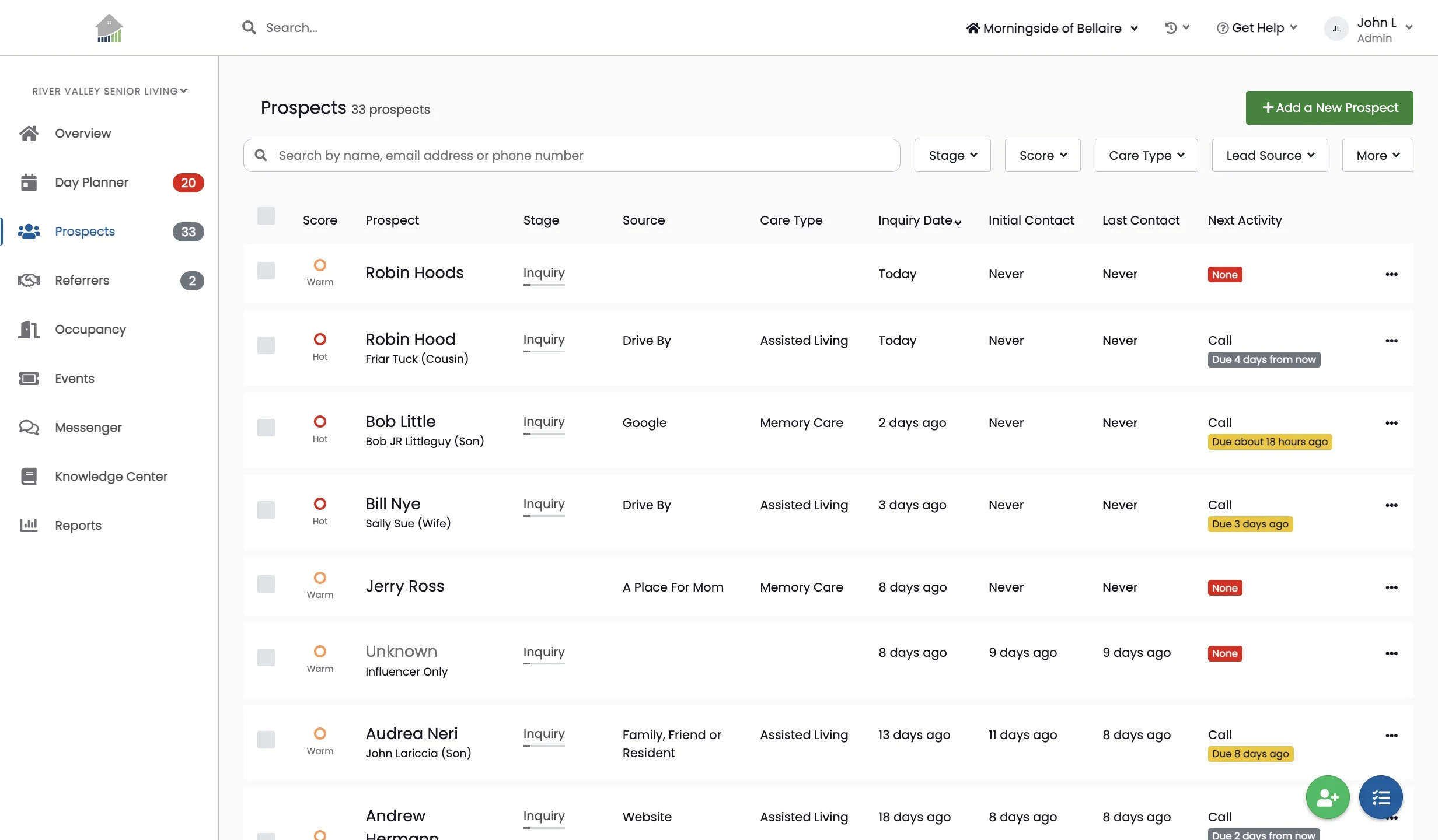1438x840 pixels.
Task: Expand the Morningside of Bellaire community selector
Action: [x=1052, y=28]
